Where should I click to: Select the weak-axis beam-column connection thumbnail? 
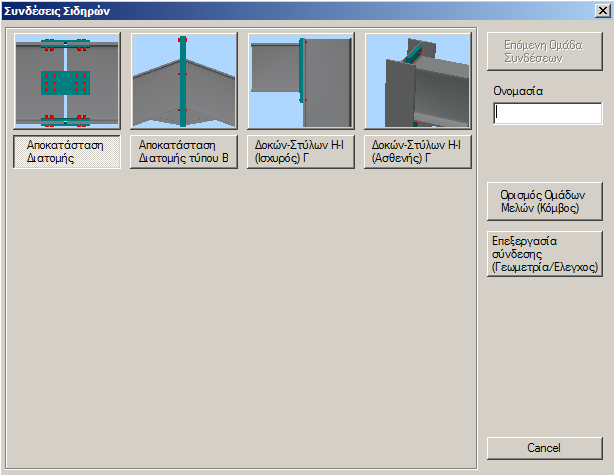pos(418,81)
